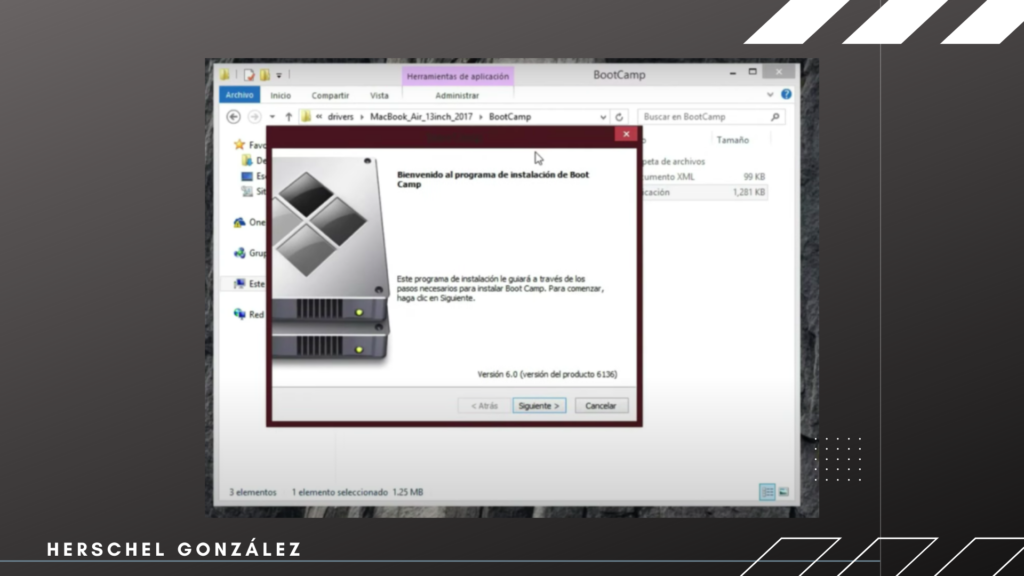Open the recent locations dropdown arrow
The image size is (1024, 576).
(272, 117)
